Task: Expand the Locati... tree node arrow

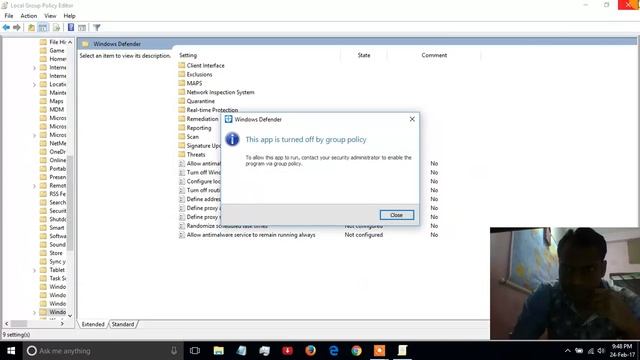Action: coord(34,84)
